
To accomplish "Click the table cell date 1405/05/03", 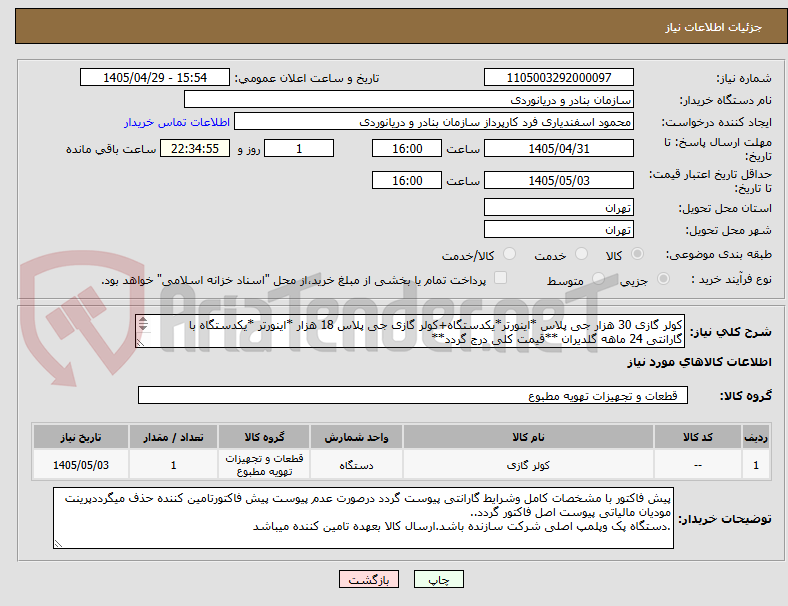I will pos(81,465).
